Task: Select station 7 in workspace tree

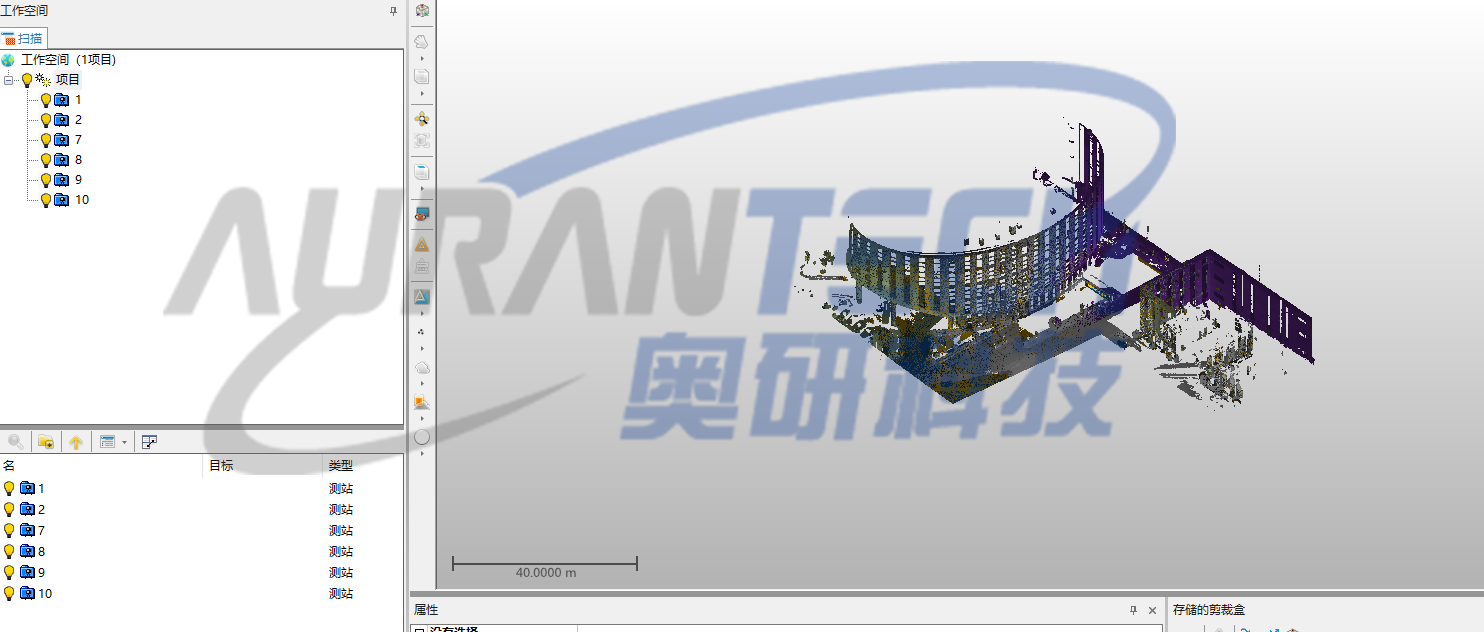Action: 78,140
